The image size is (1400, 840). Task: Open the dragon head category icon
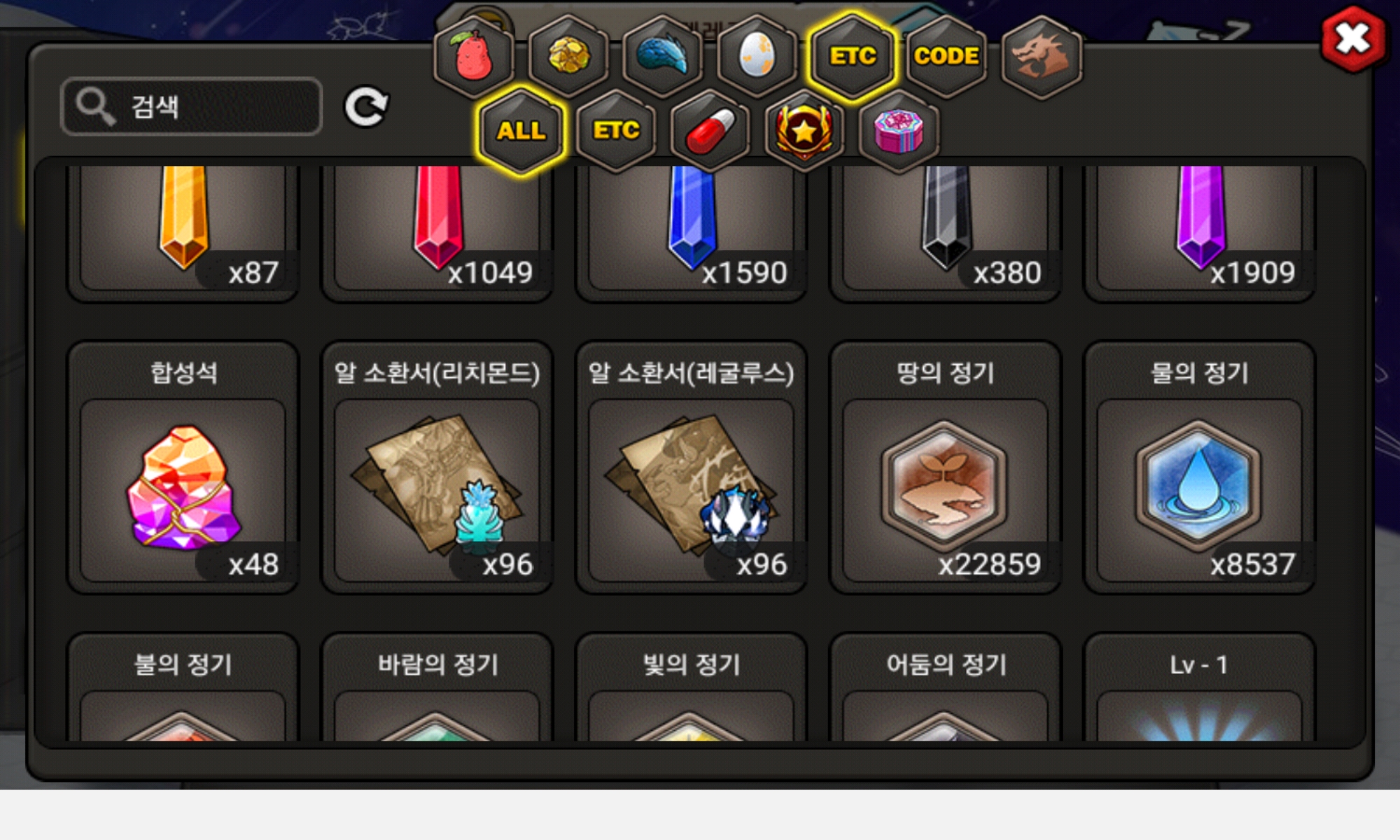pos(1042,56)
